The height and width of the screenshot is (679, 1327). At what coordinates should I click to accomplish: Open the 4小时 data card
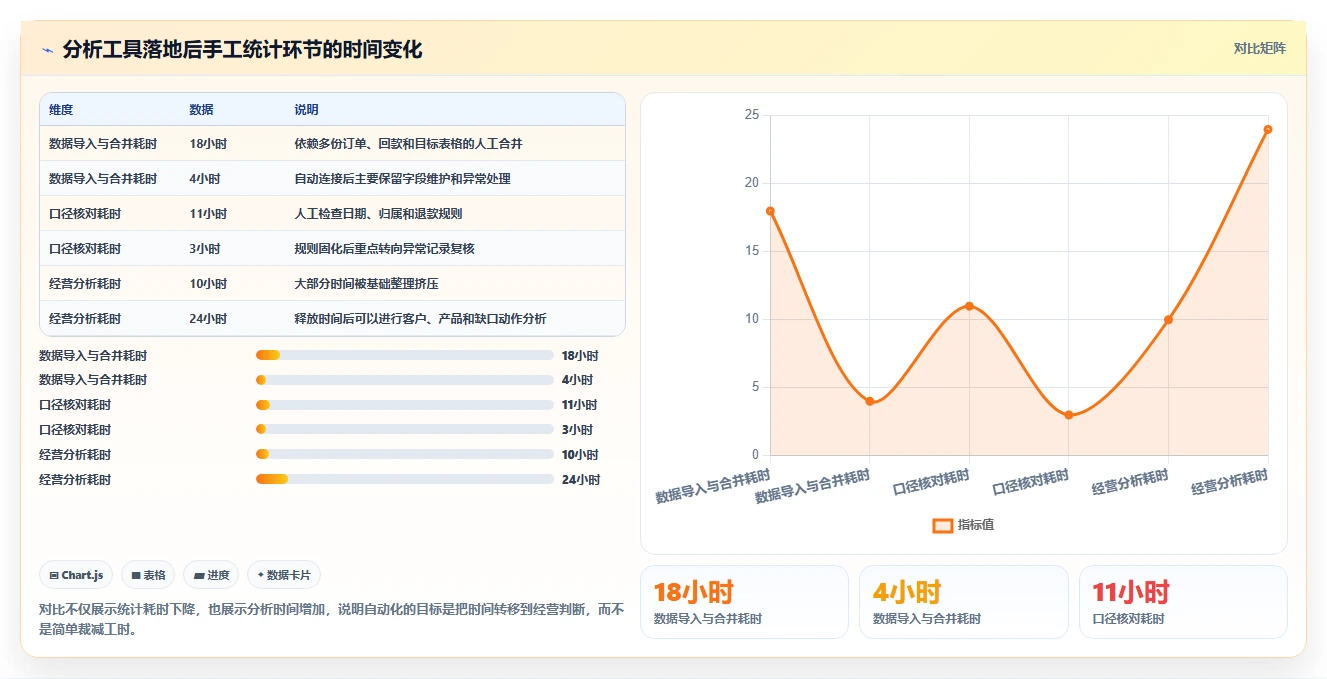(964, 602)
